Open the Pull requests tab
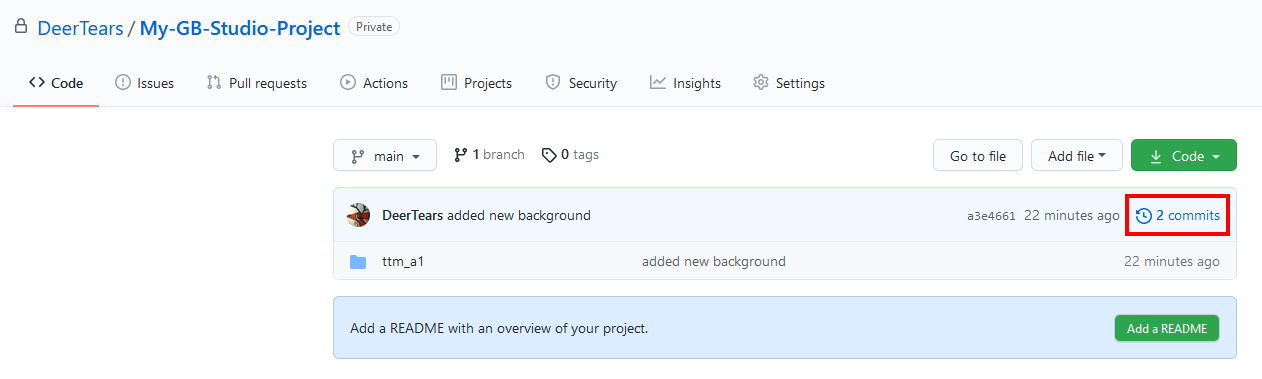This screenshot has height=379, width=1262. point(257,83)
